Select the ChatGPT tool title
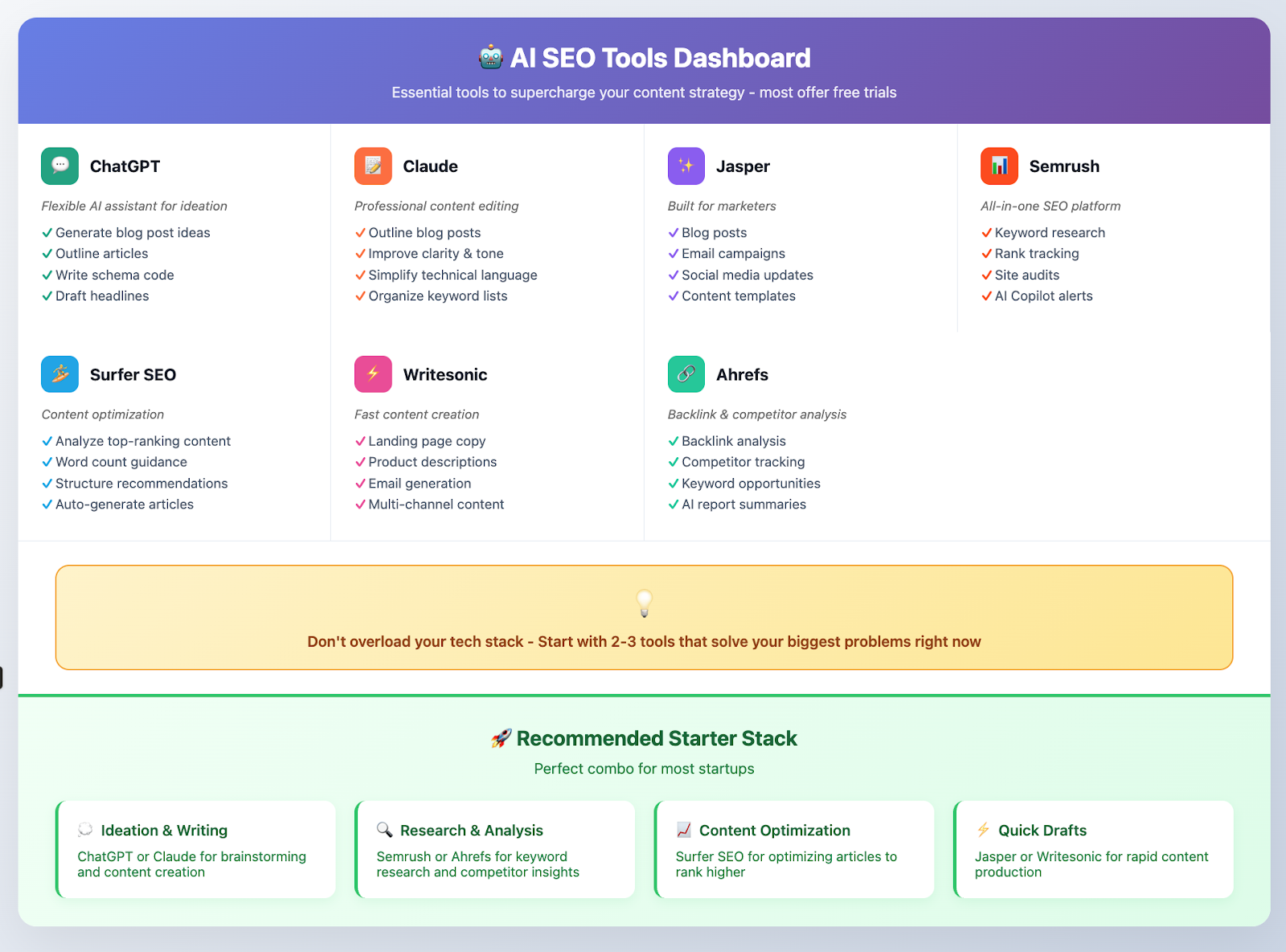Viewport: 1286px width, 952px height. 125,166
